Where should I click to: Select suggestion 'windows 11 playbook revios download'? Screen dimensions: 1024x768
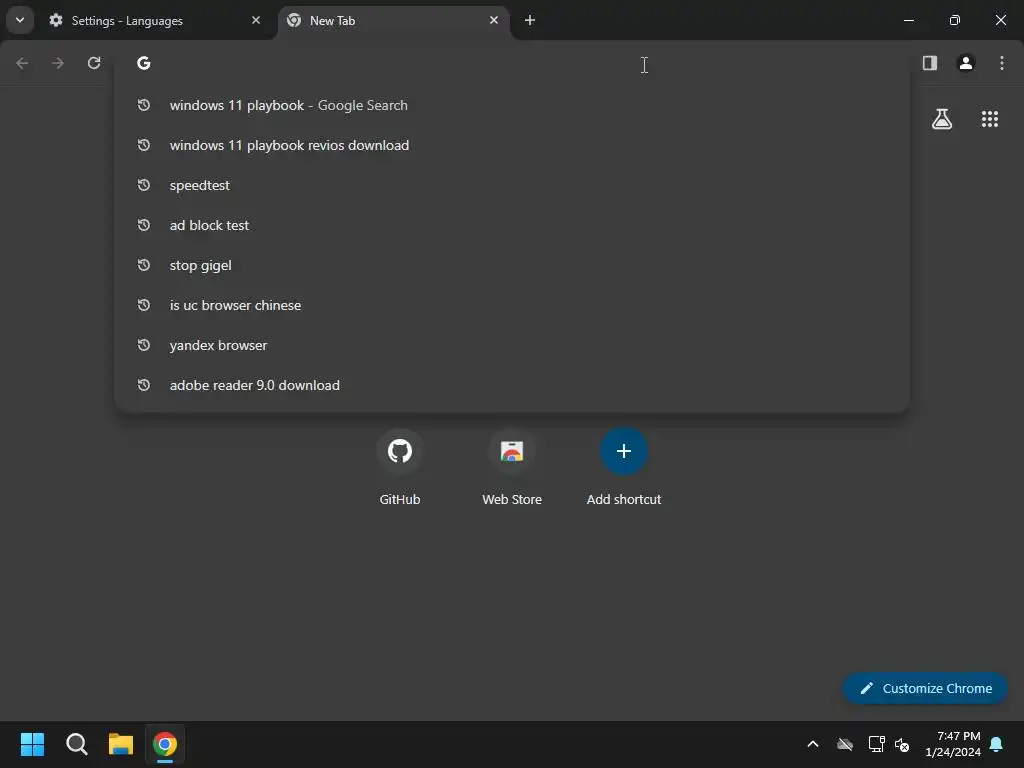point(512,145)
